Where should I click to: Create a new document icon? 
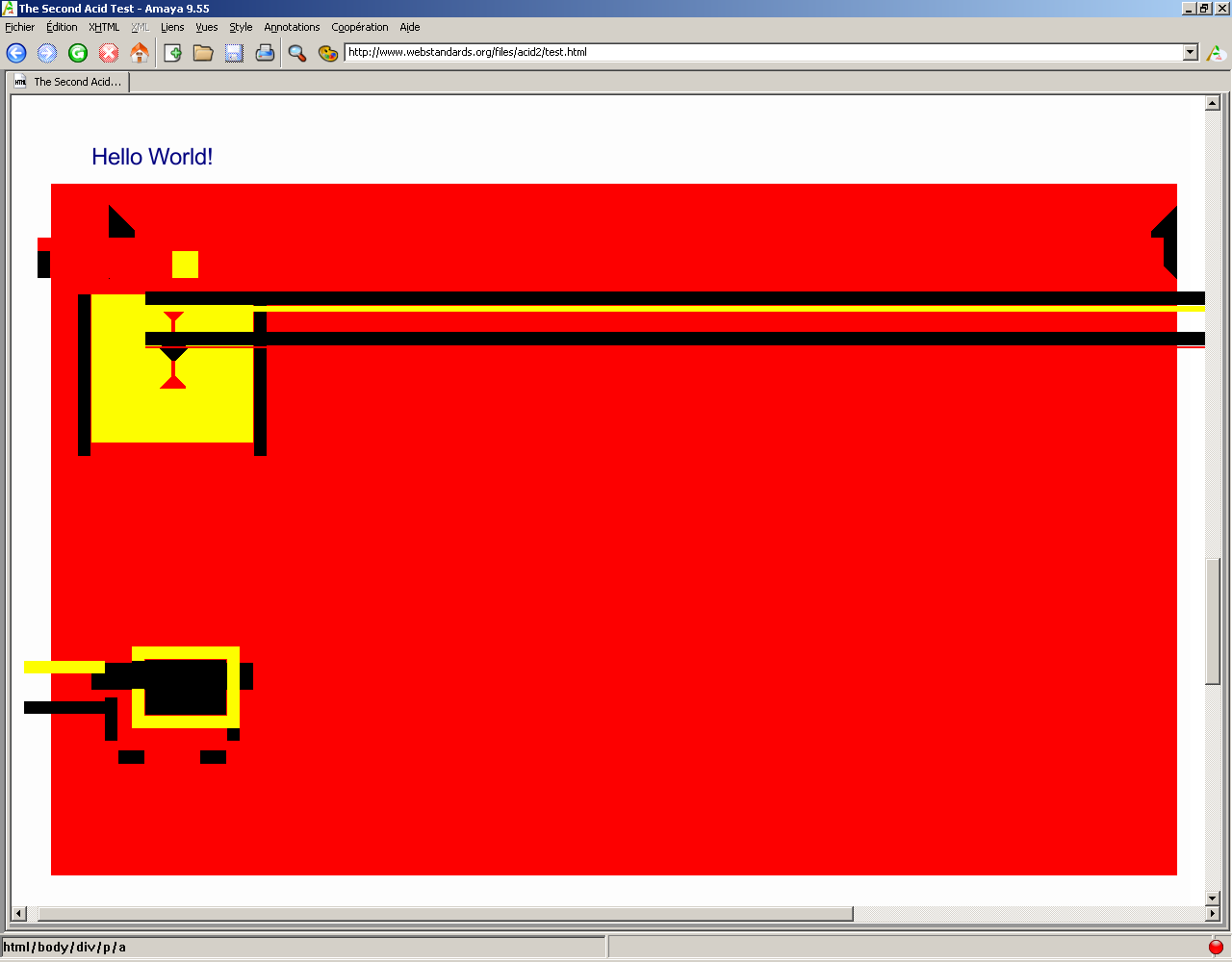tap(173, 53)
